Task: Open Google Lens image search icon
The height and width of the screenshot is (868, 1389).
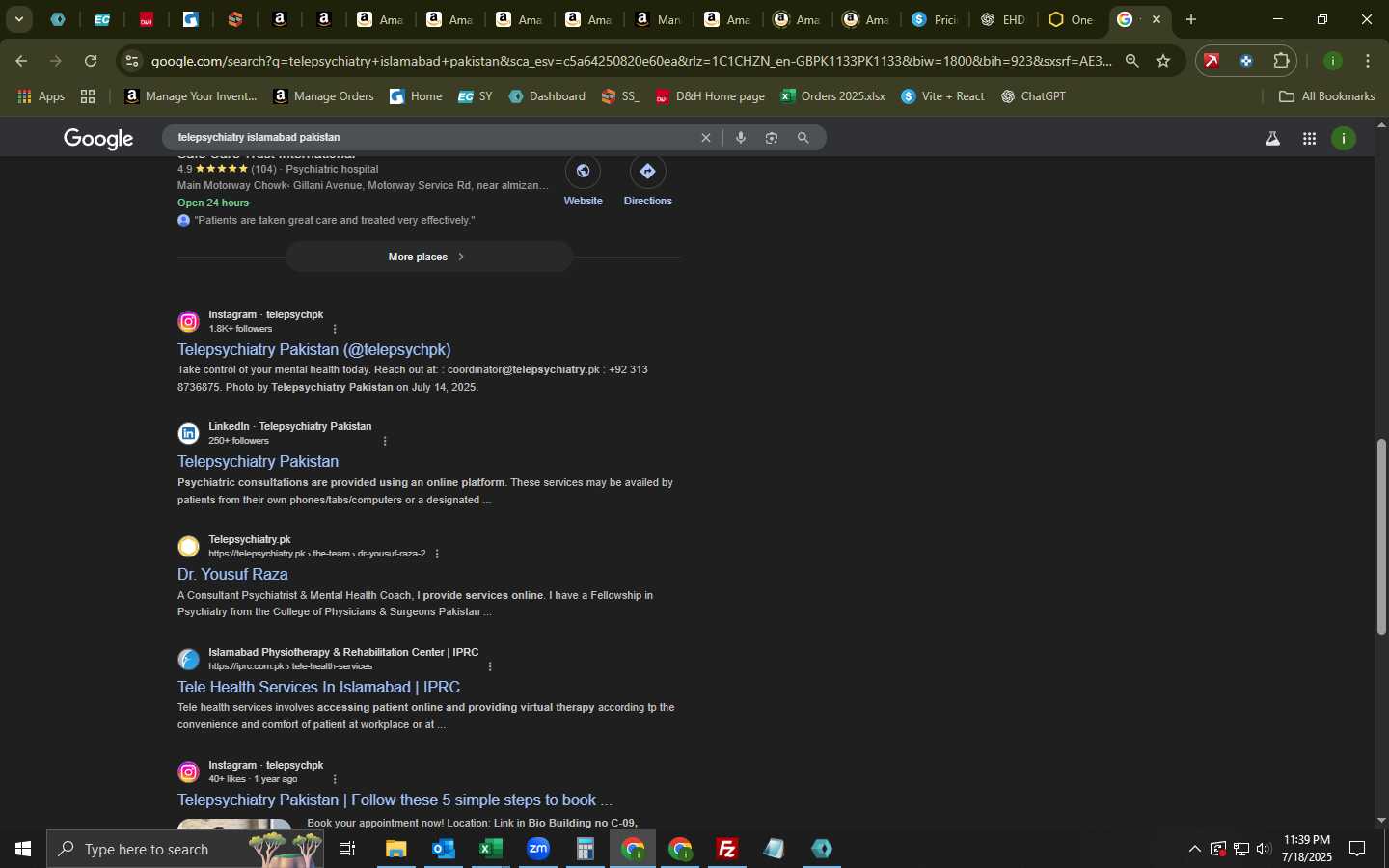Action: (772, 138)
